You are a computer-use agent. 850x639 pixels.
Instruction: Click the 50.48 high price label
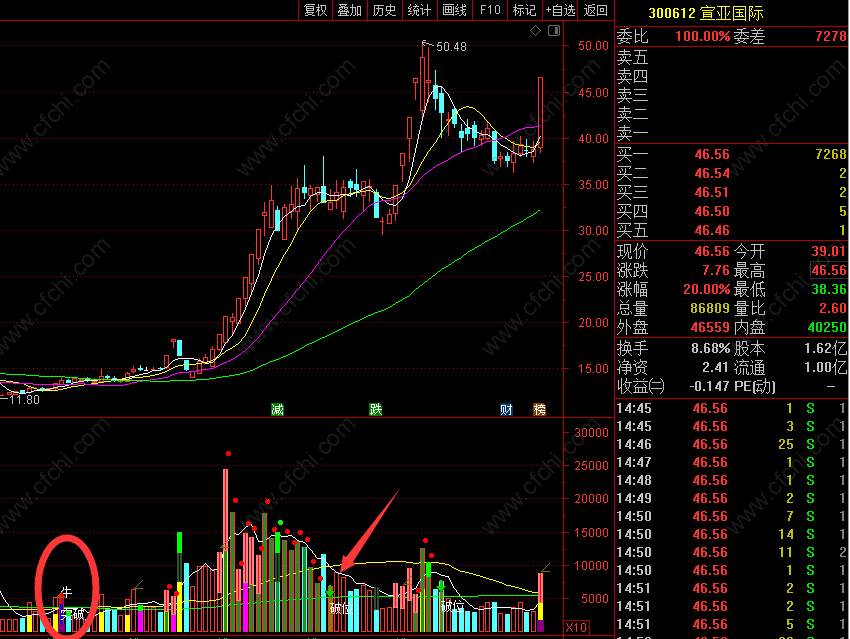[451, 47]
